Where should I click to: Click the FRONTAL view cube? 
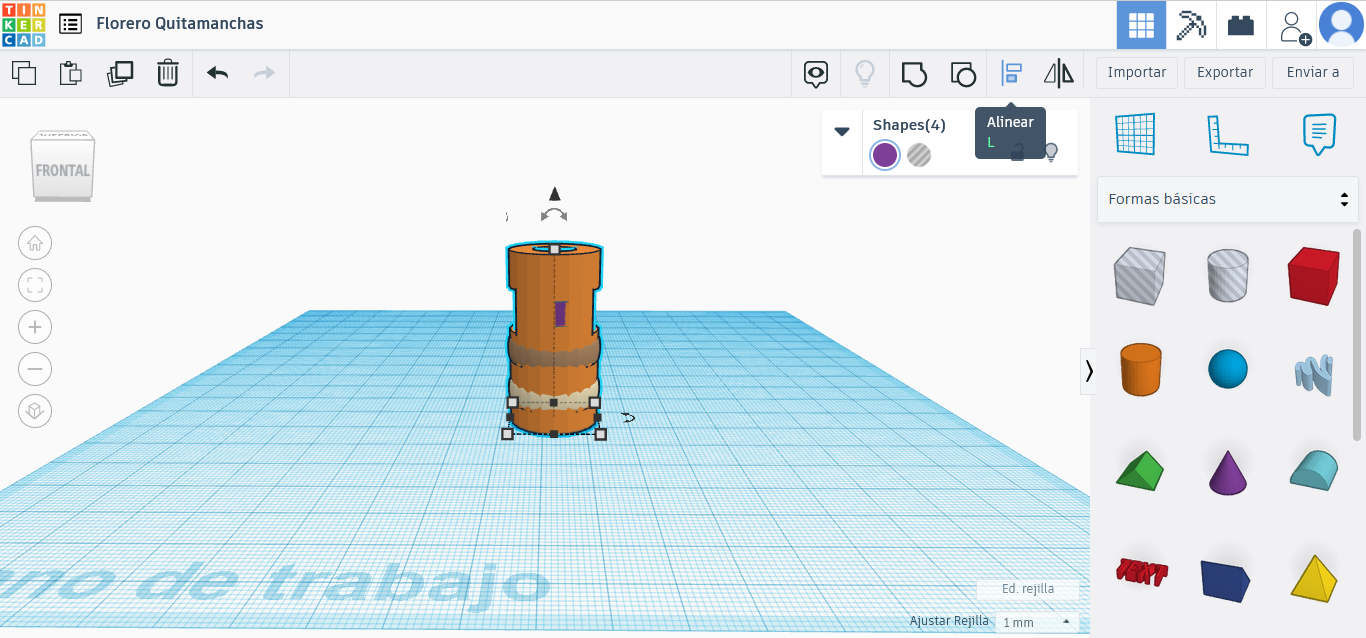tap(62, 170)
